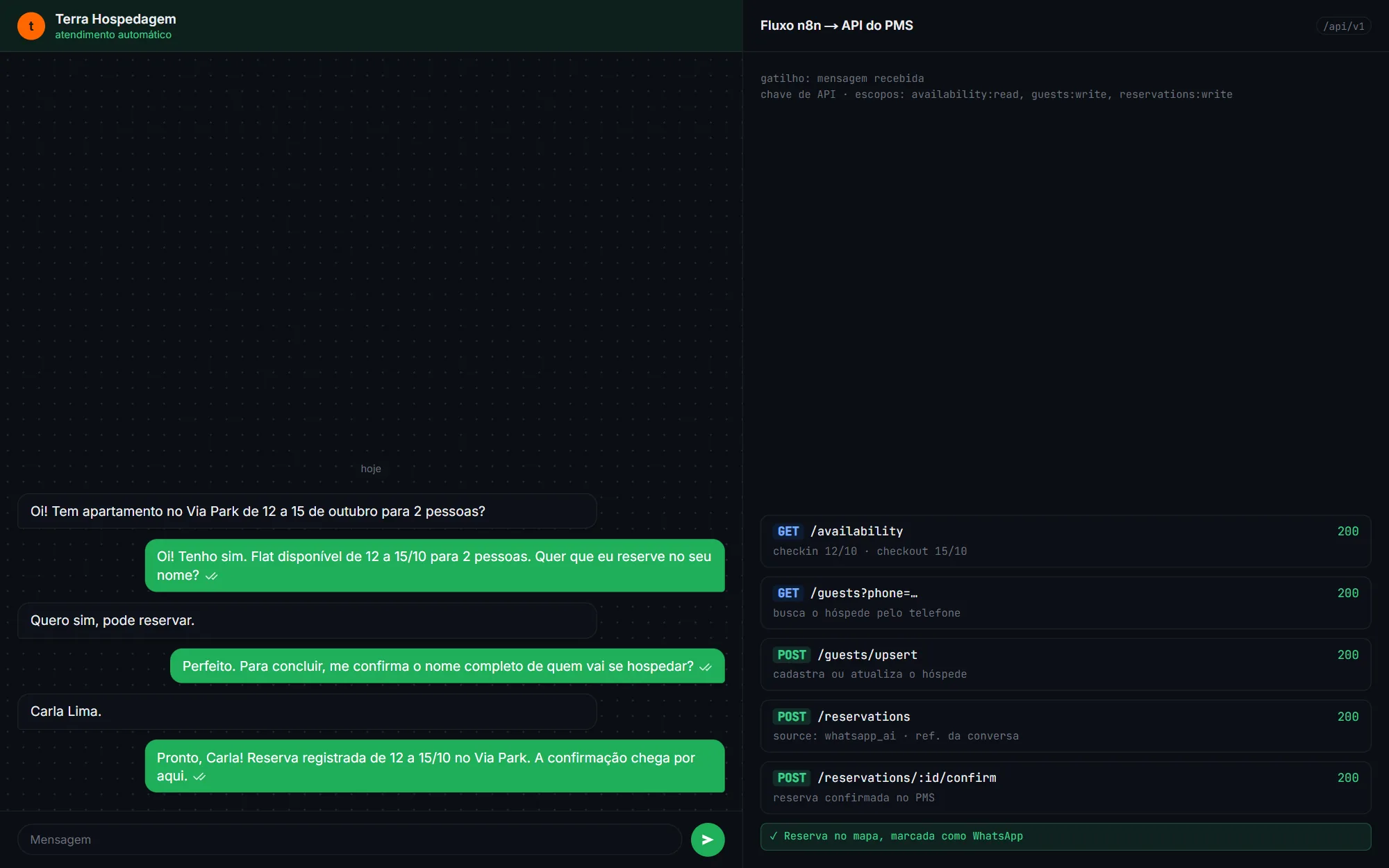
Task: Click the checkmark icon in the reservation banner
Action: (x=774, y=836)
